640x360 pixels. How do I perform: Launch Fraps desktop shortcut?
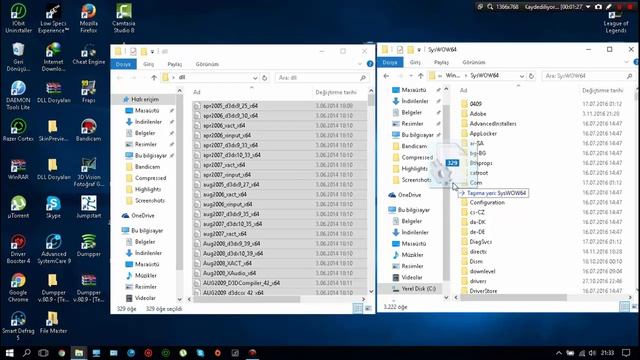(x=89, y=91)
